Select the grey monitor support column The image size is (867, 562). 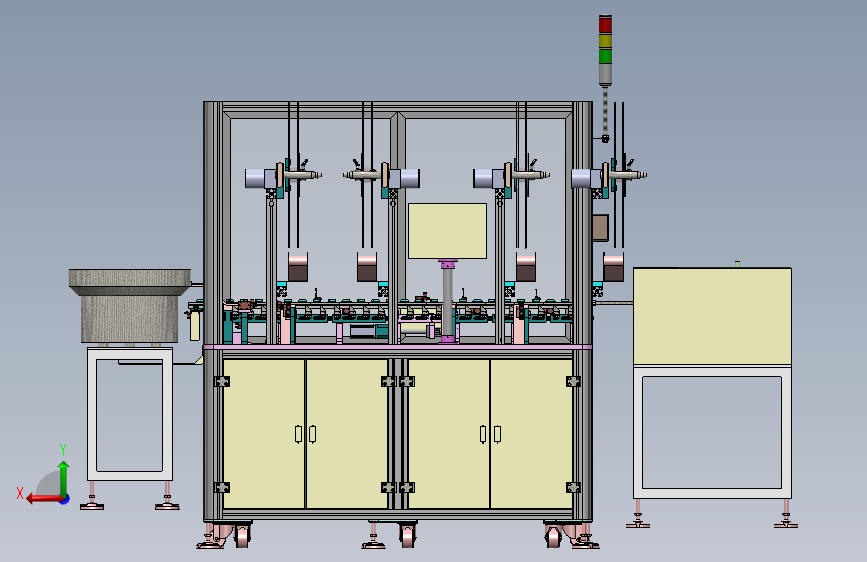point(447,301)
